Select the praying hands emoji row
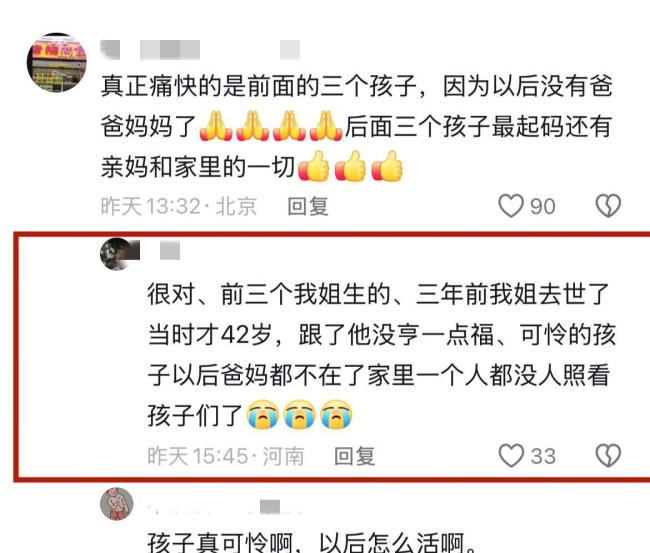650x553 pixels. (271, 126)
